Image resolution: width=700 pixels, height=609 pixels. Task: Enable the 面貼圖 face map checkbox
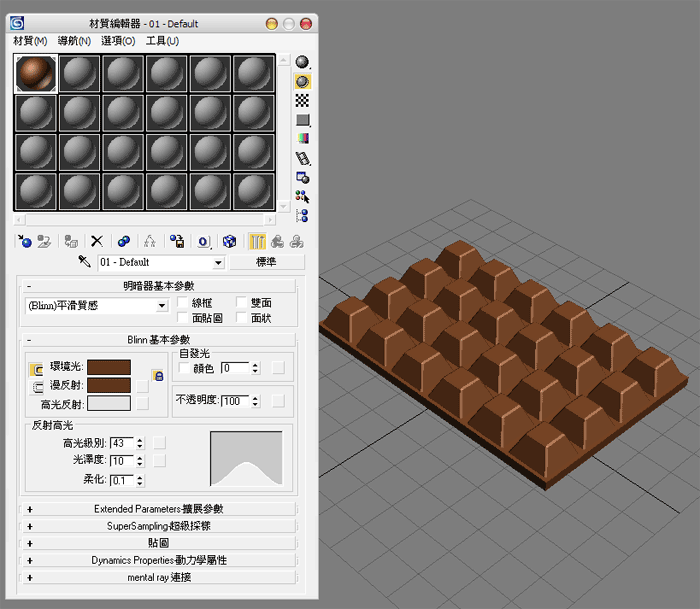click(182, 318)
